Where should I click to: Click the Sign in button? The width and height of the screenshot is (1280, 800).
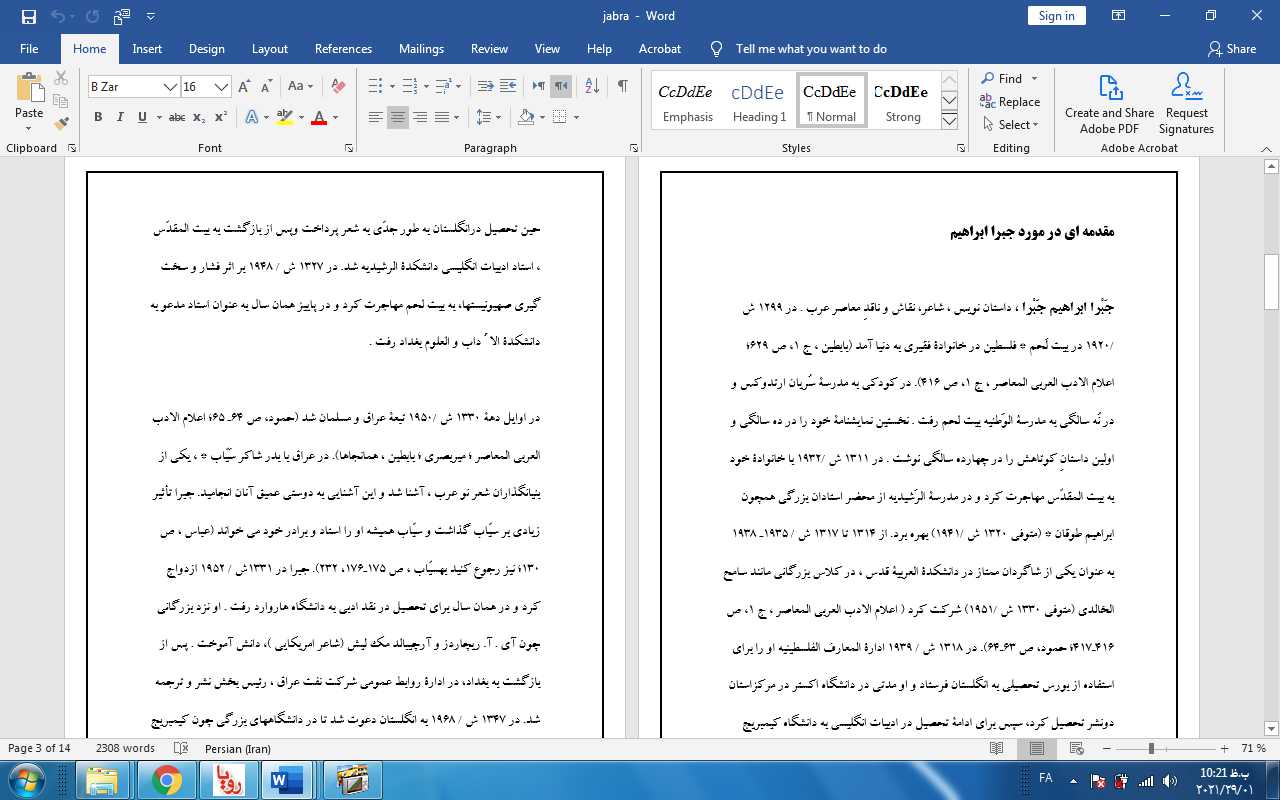coord(1056,15)
